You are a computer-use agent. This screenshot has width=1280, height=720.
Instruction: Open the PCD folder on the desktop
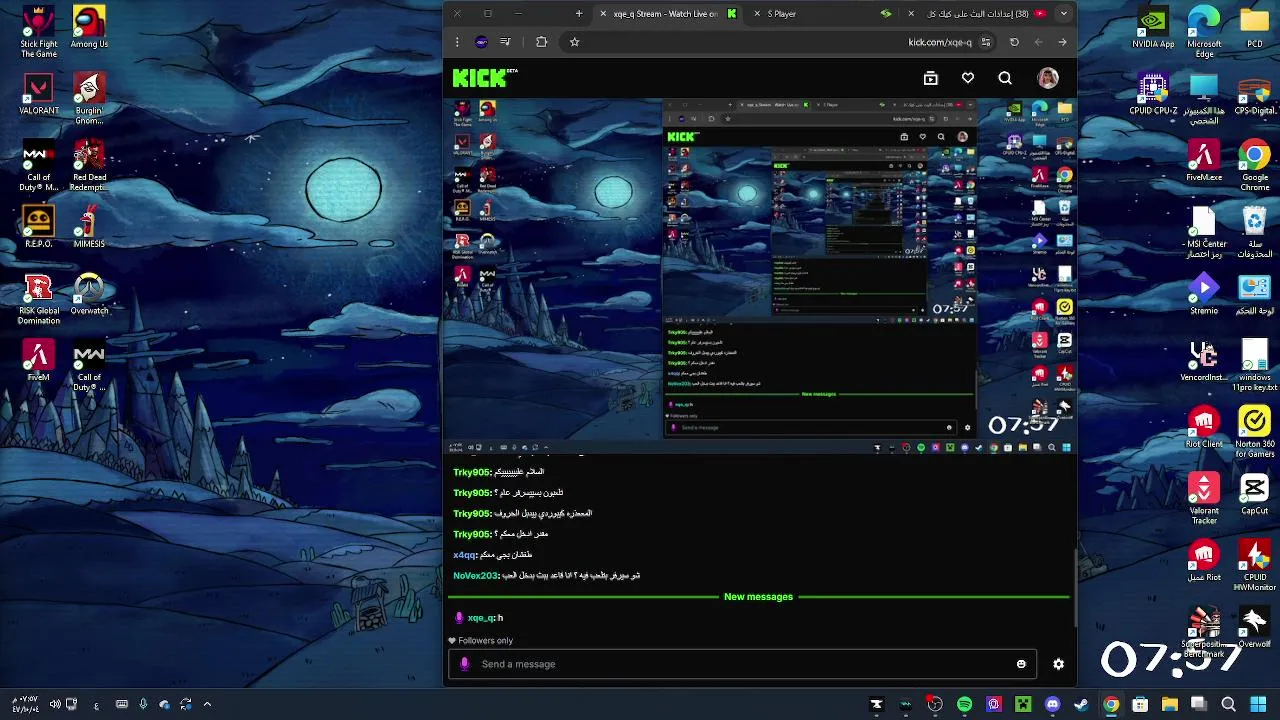tap(1254, 27)
